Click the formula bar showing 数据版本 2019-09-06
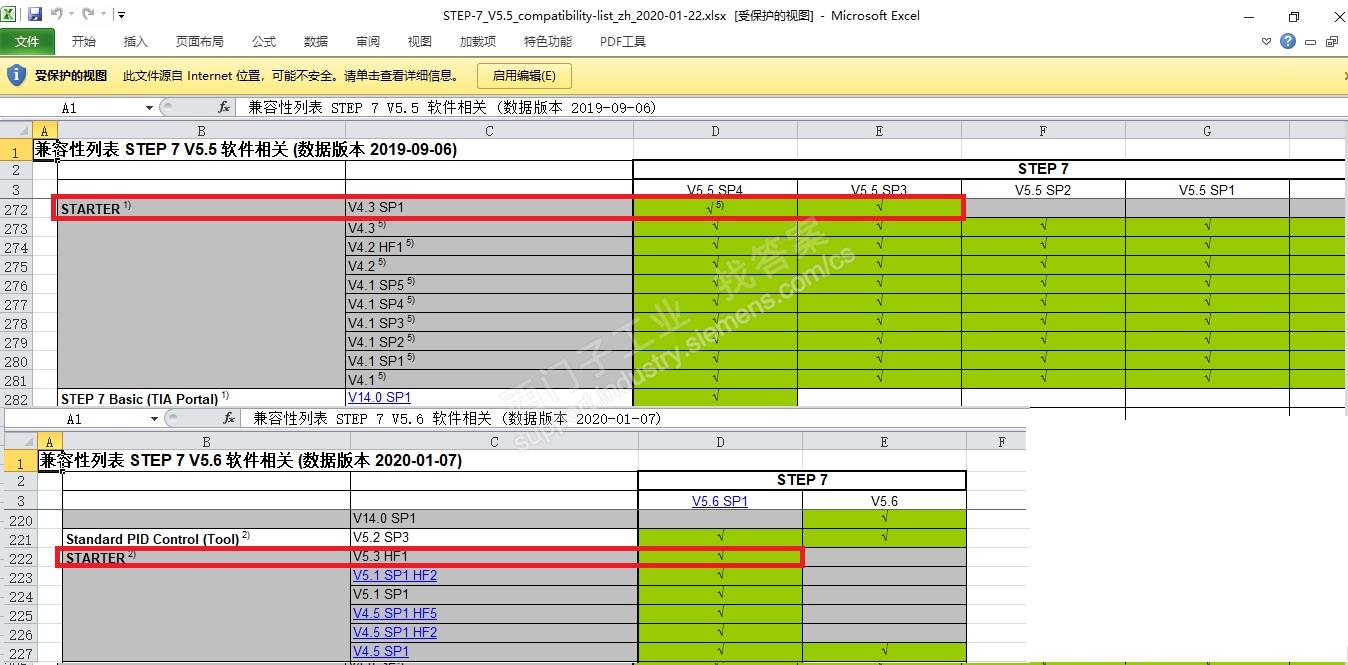Screen dimensions: 1348x665 pos(790,107)
